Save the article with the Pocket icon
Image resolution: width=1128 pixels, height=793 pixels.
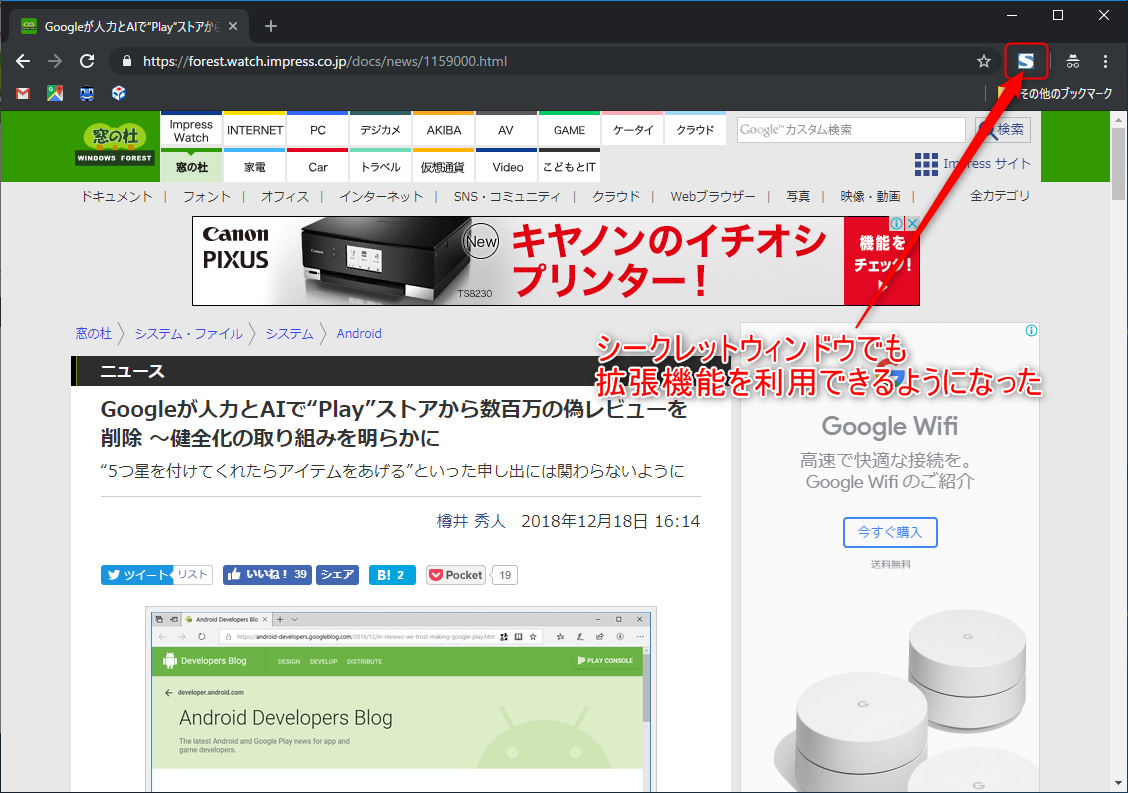click(x=455, y=574)
